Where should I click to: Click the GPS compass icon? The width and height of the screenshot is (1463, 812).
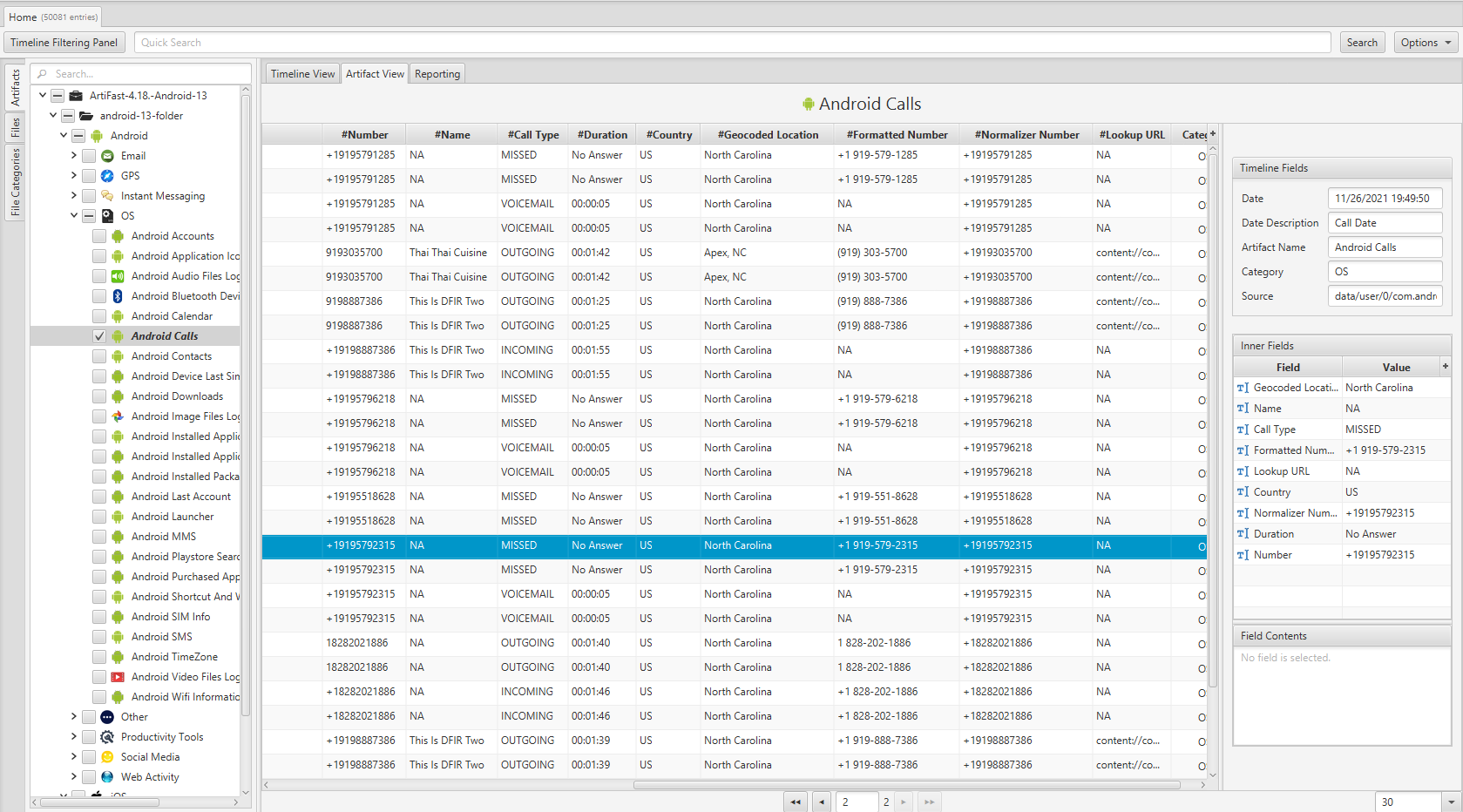pos(107,176)
